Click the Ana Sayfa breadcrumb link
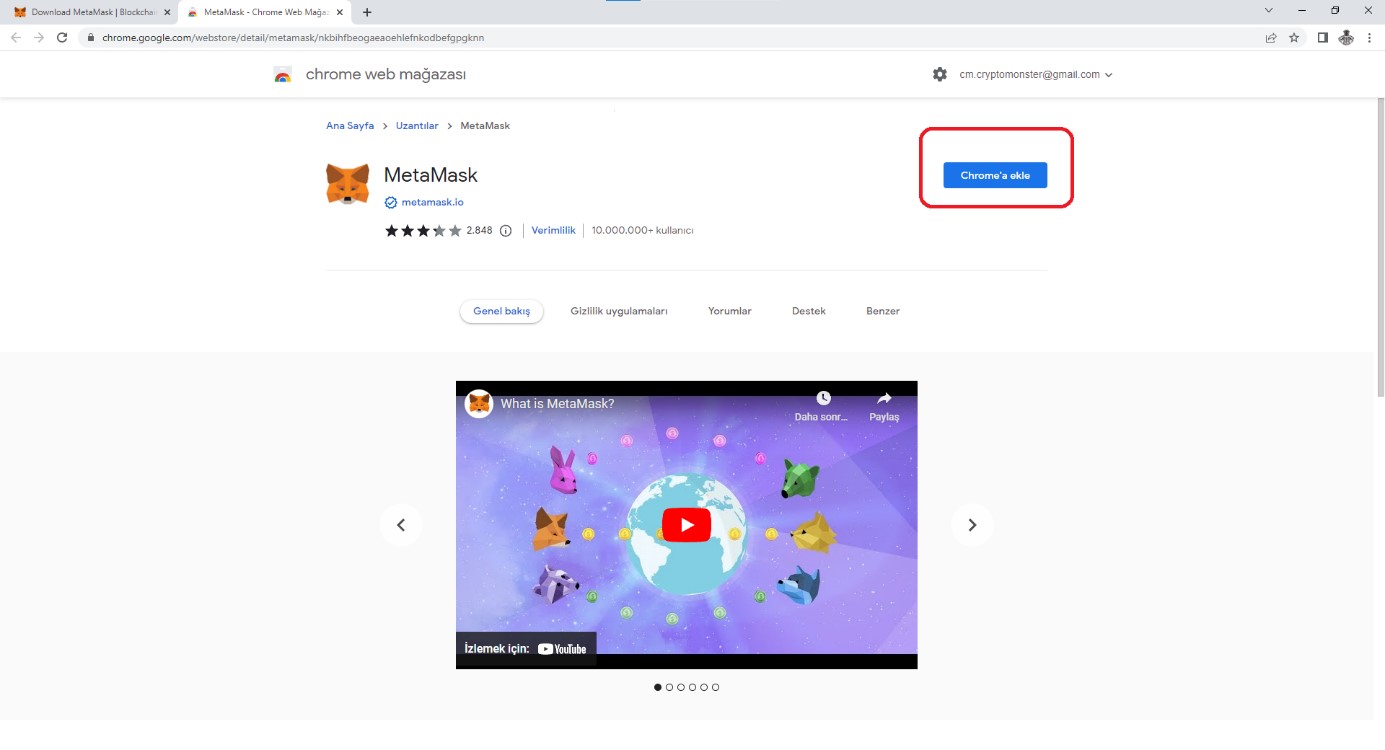This screenshot has width=1385, height=750. (x=350, y=126)
